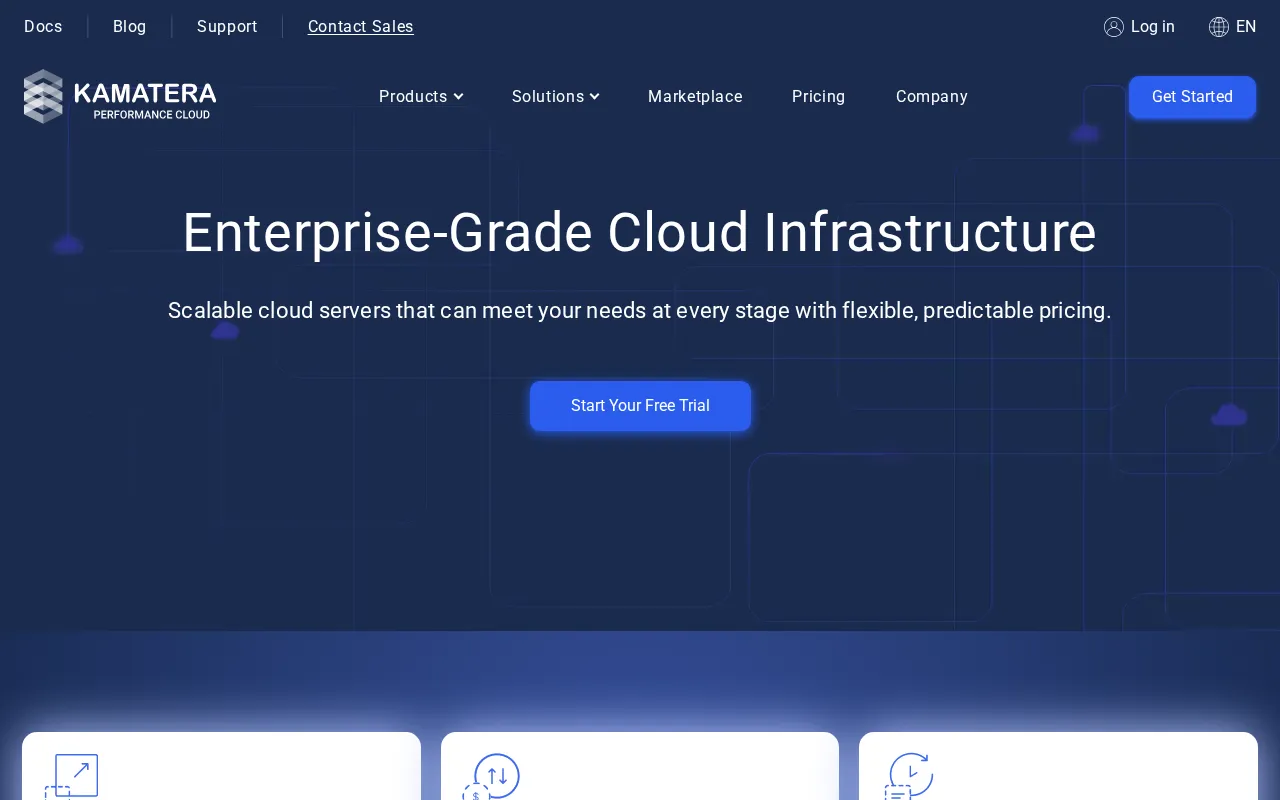Screen dimensions: 1280x800
Task: Click the Get Started button
Action: coord(1192,97)
